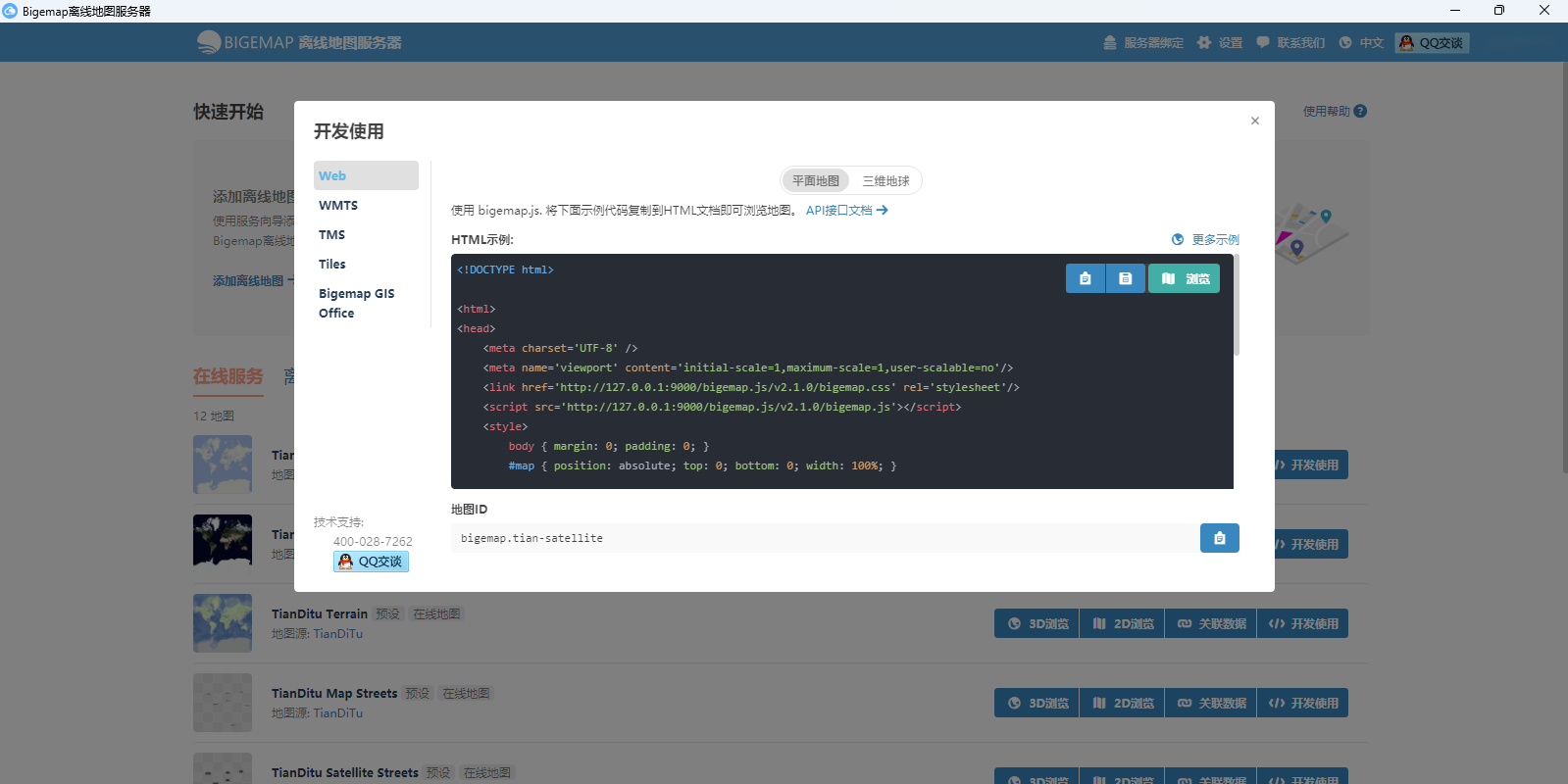The width and height of the screenshot is (1568, 784).
Task: Select the Web tab in sidebar
Action: pos(366,175)
